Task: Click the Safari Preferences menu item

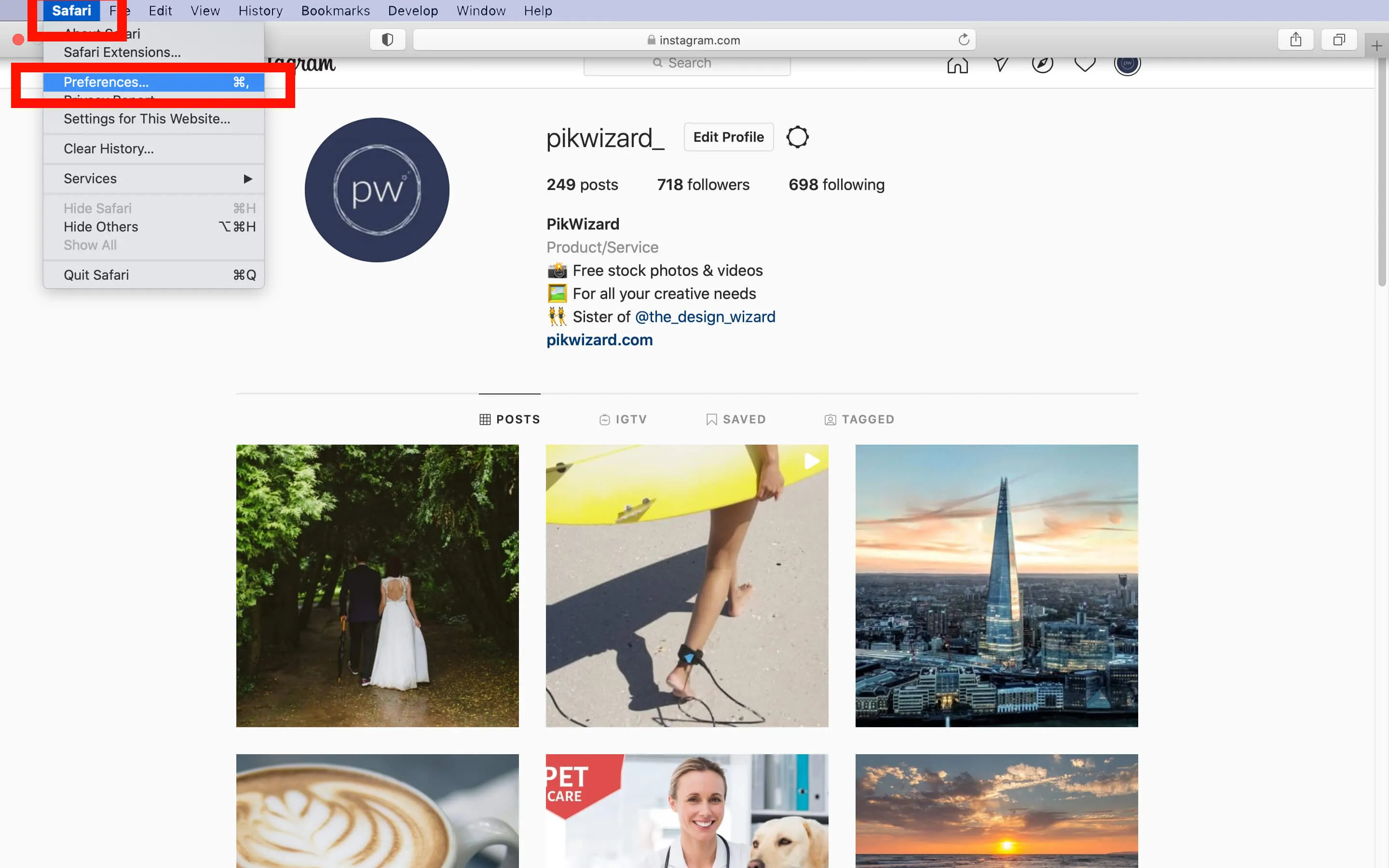Action: (107, 82)
